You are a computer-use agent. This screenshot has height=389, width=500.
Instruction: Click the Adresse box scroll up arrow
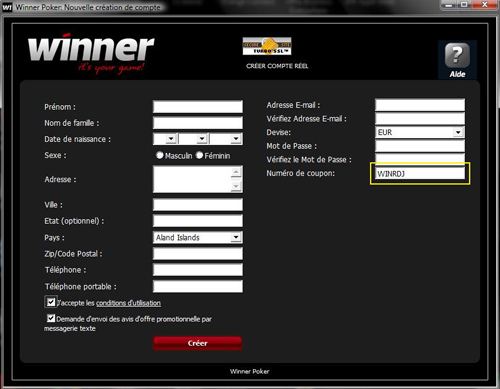pyautogui.click(x=236, y=172)
